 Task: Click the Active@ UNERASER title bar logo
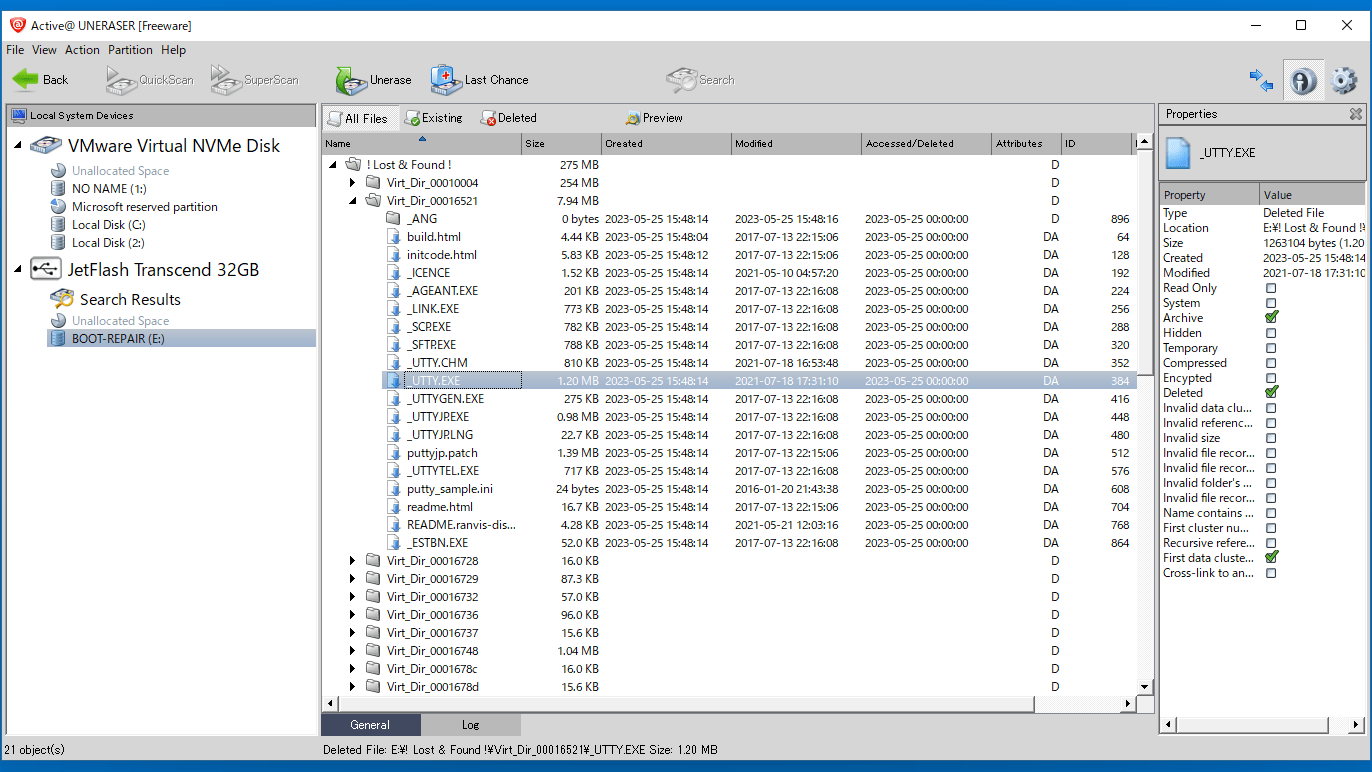pyautogui.click(x=17, y=25)
